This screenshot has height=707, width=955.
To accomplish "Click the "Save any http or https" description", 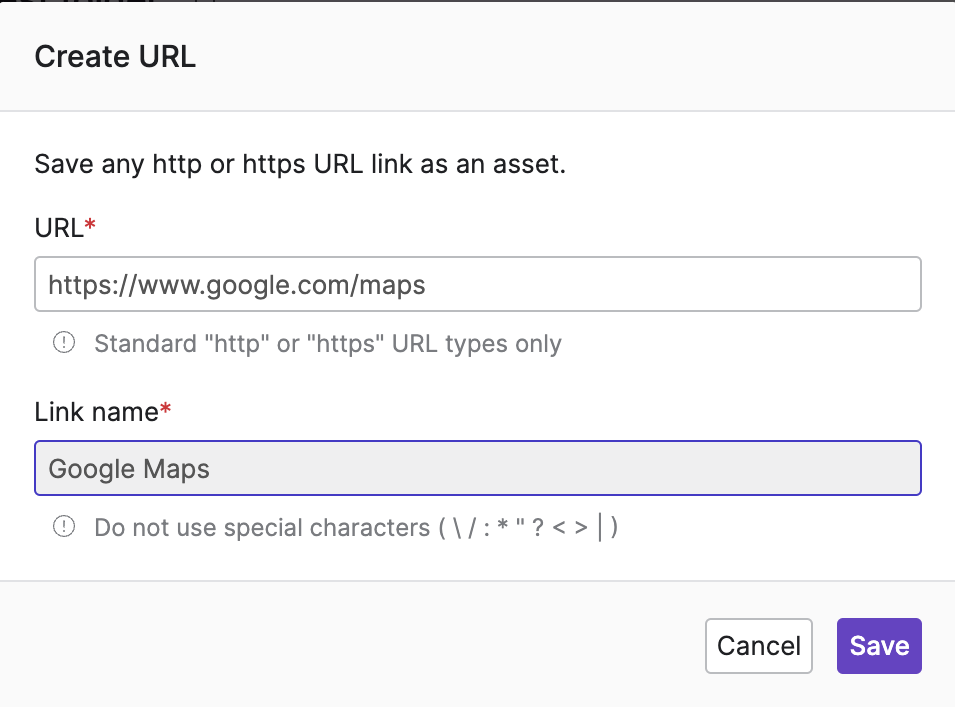I will (x=300, y=164).
